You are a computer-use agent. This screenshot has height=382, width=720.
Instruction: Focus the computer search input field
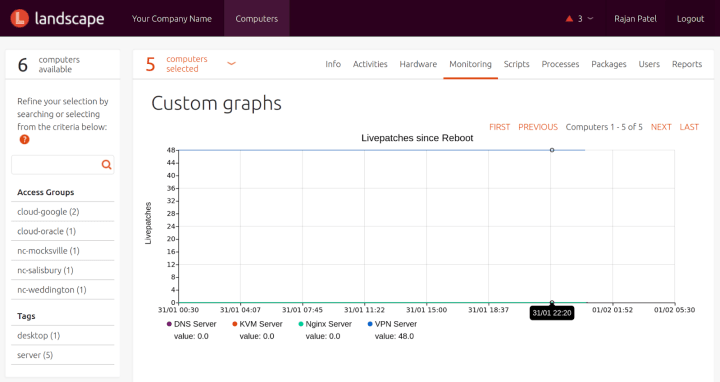[x=62, y=164]
